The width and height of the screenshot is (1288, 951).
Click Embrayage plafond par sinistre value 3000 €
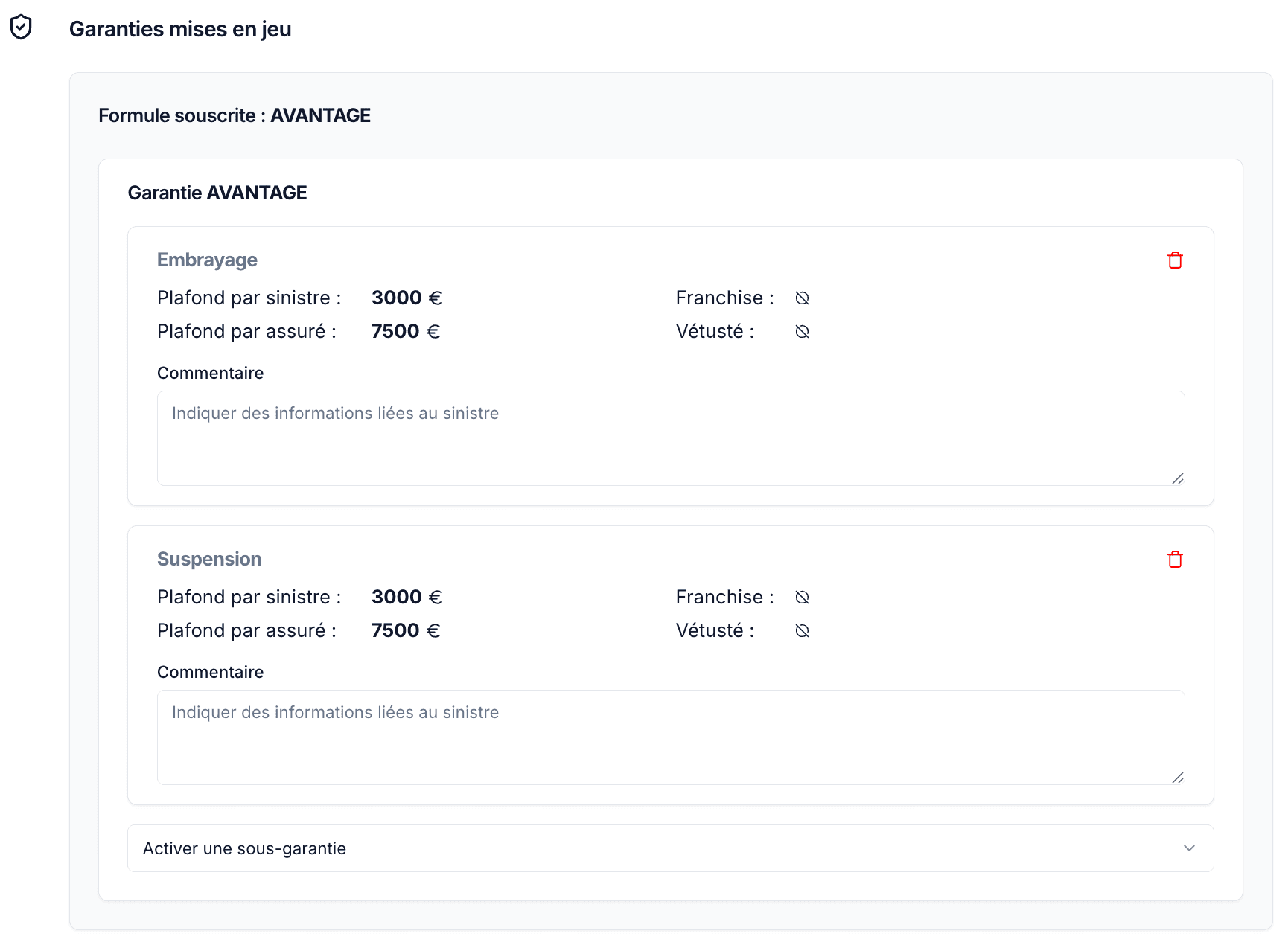[407, 298]
